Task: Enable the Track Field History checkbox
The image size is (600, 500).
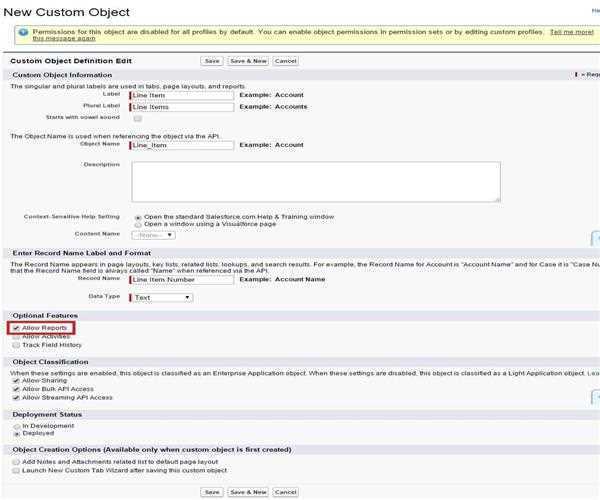Action: tap(15, 345)
